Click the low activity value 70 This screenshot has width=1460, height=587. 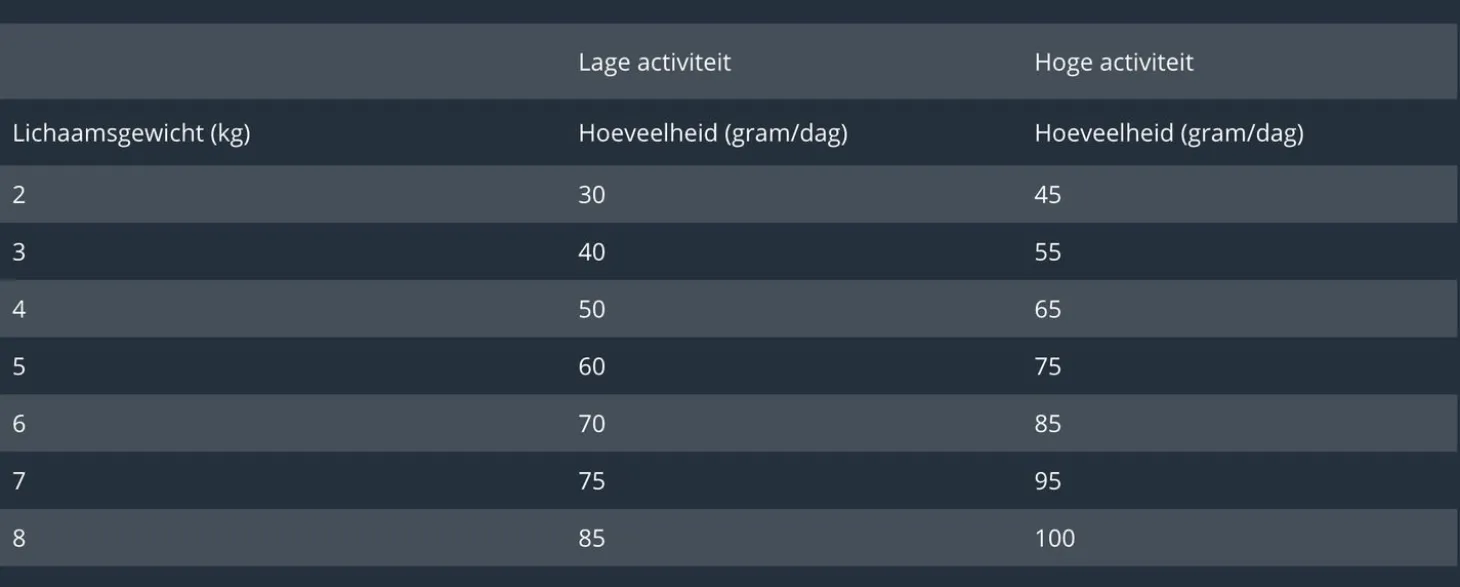pyautogui.click(x=591, y=424)
